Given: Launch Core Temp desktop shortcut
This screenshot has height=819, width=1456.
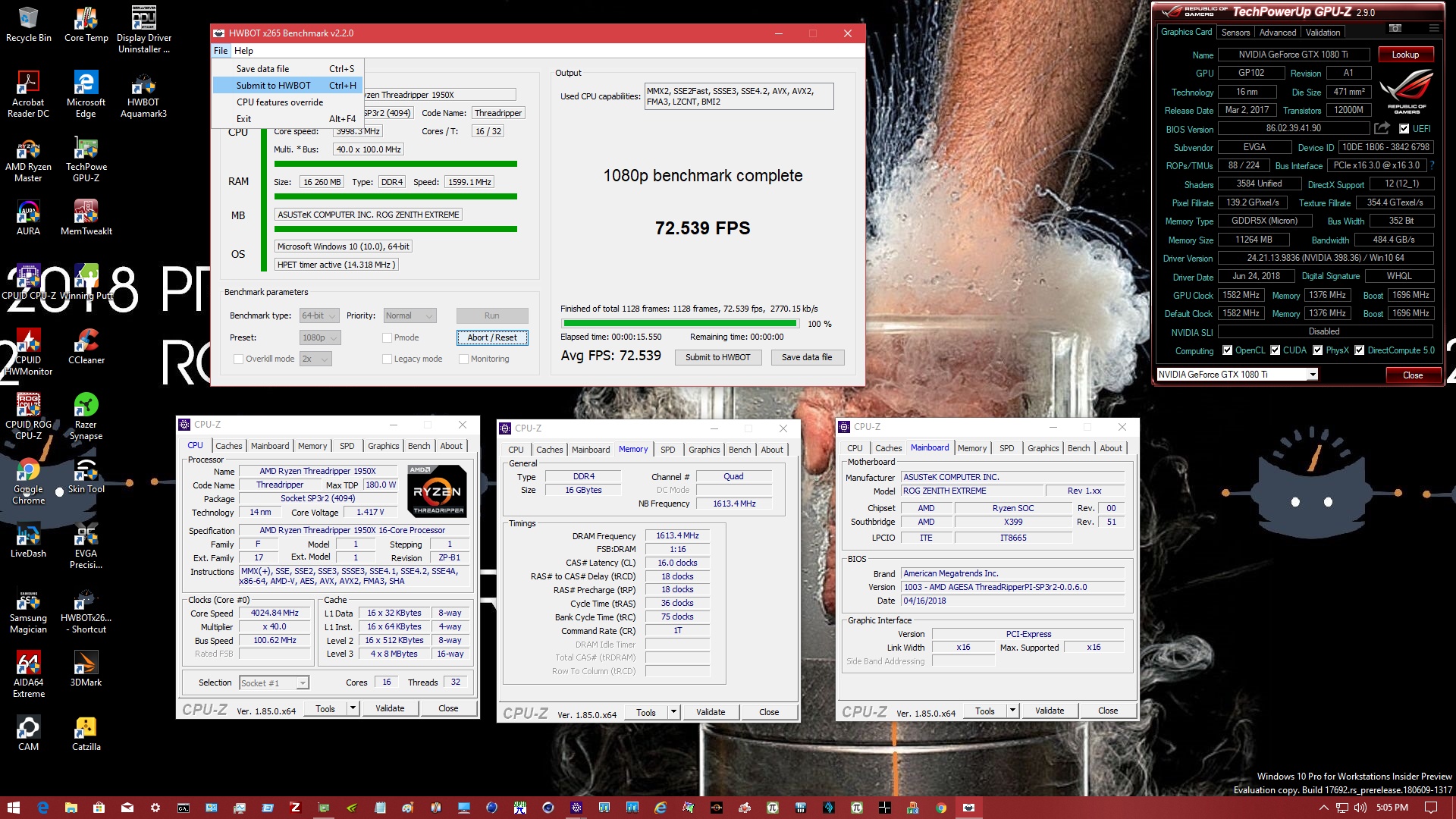Looking at the screenshot, I should [86, 25].
